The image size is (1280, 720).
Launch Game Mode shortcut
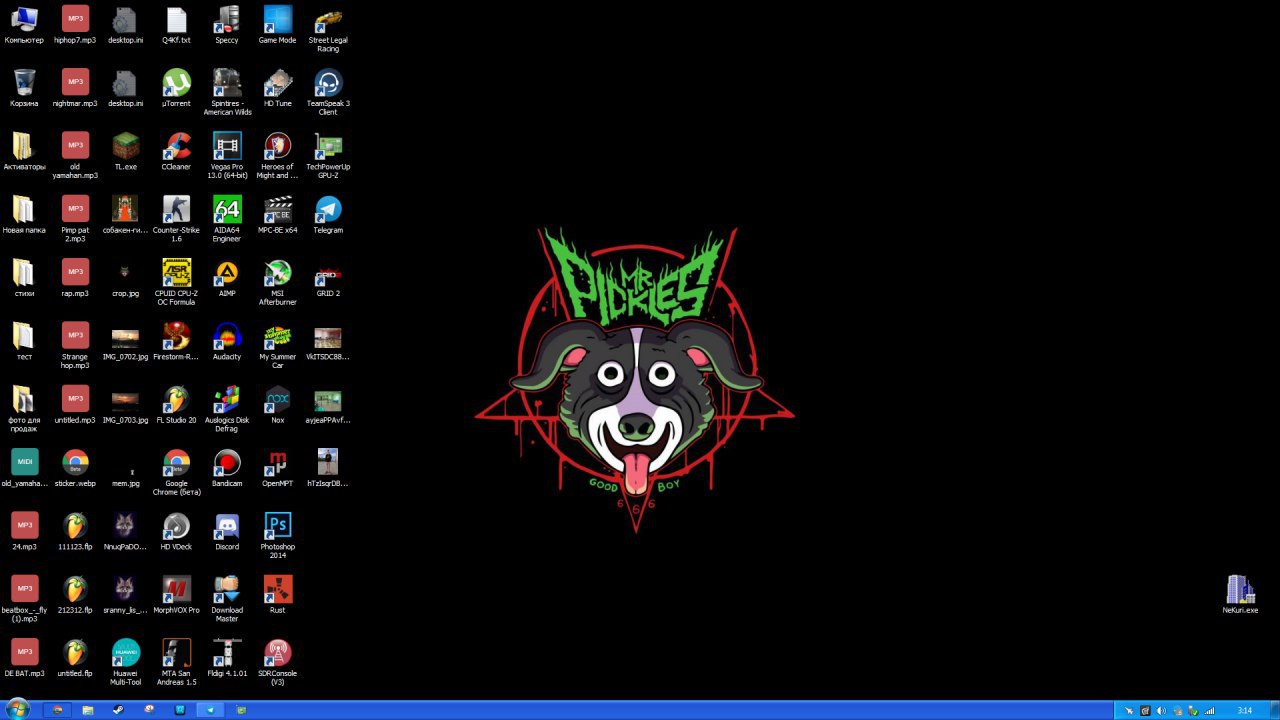click(277, 25)
